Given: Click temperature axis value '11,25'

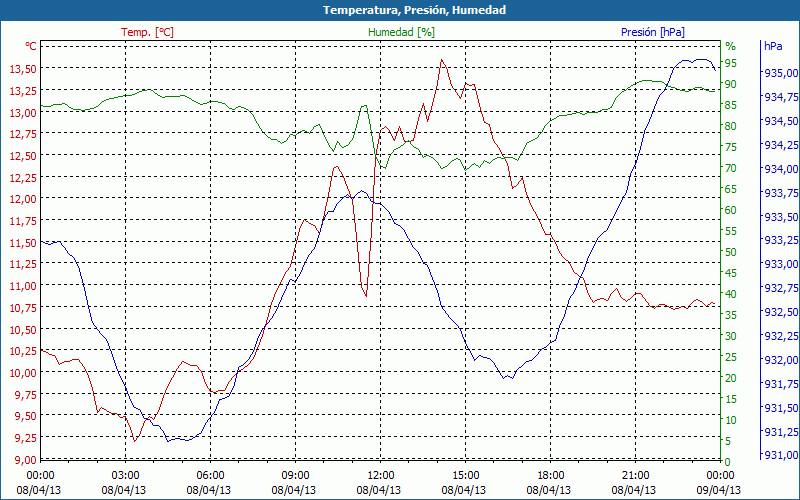Looking at the screenshot, I should click(23, 264).
